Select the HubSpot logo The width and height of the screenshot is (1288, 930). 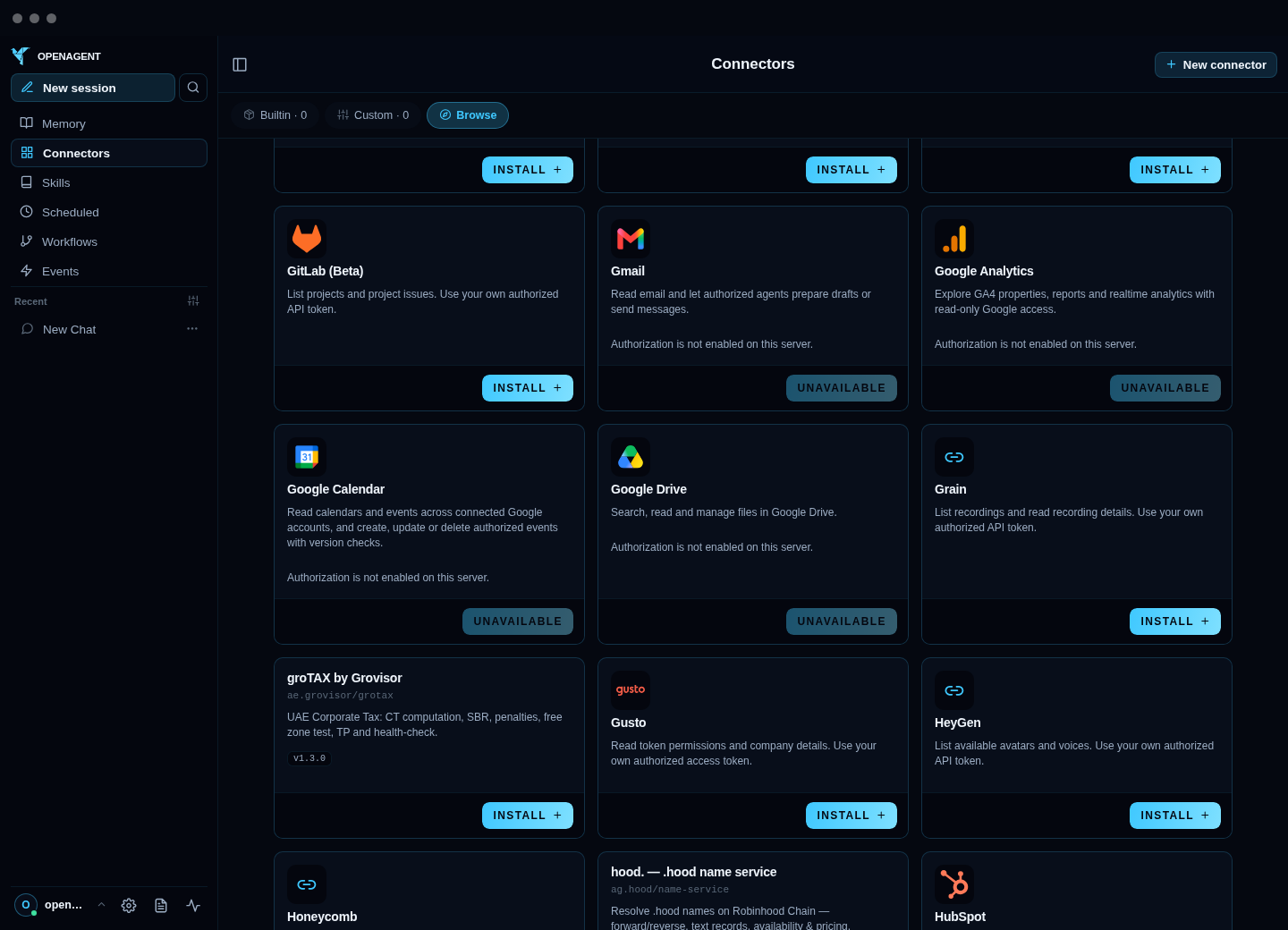954,884
